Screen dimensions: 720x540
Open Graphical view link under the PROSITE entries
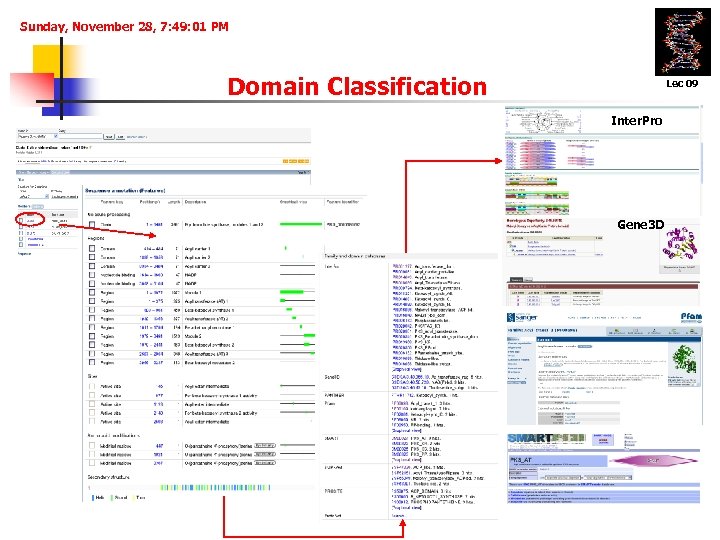click(407, 508)
